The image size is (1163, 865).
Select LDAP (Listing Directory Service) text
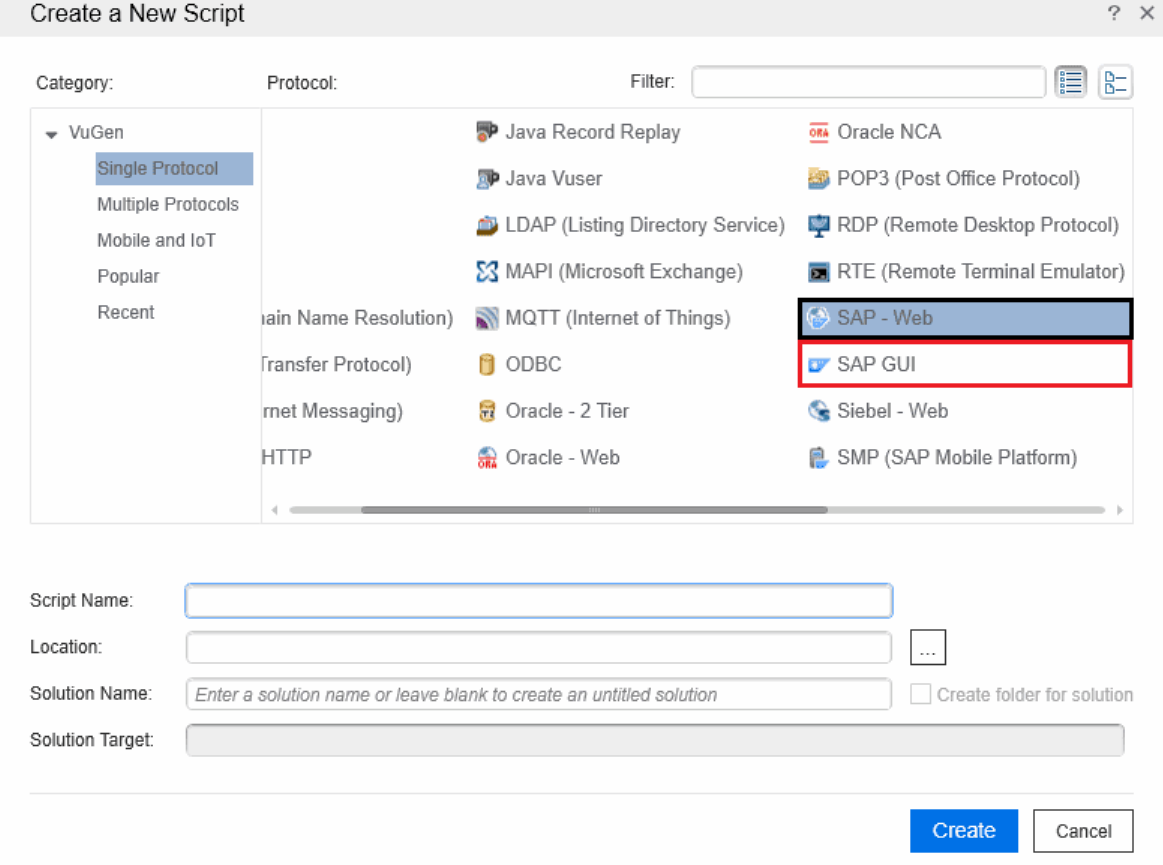pyautogui.click(x=645, y=226)
